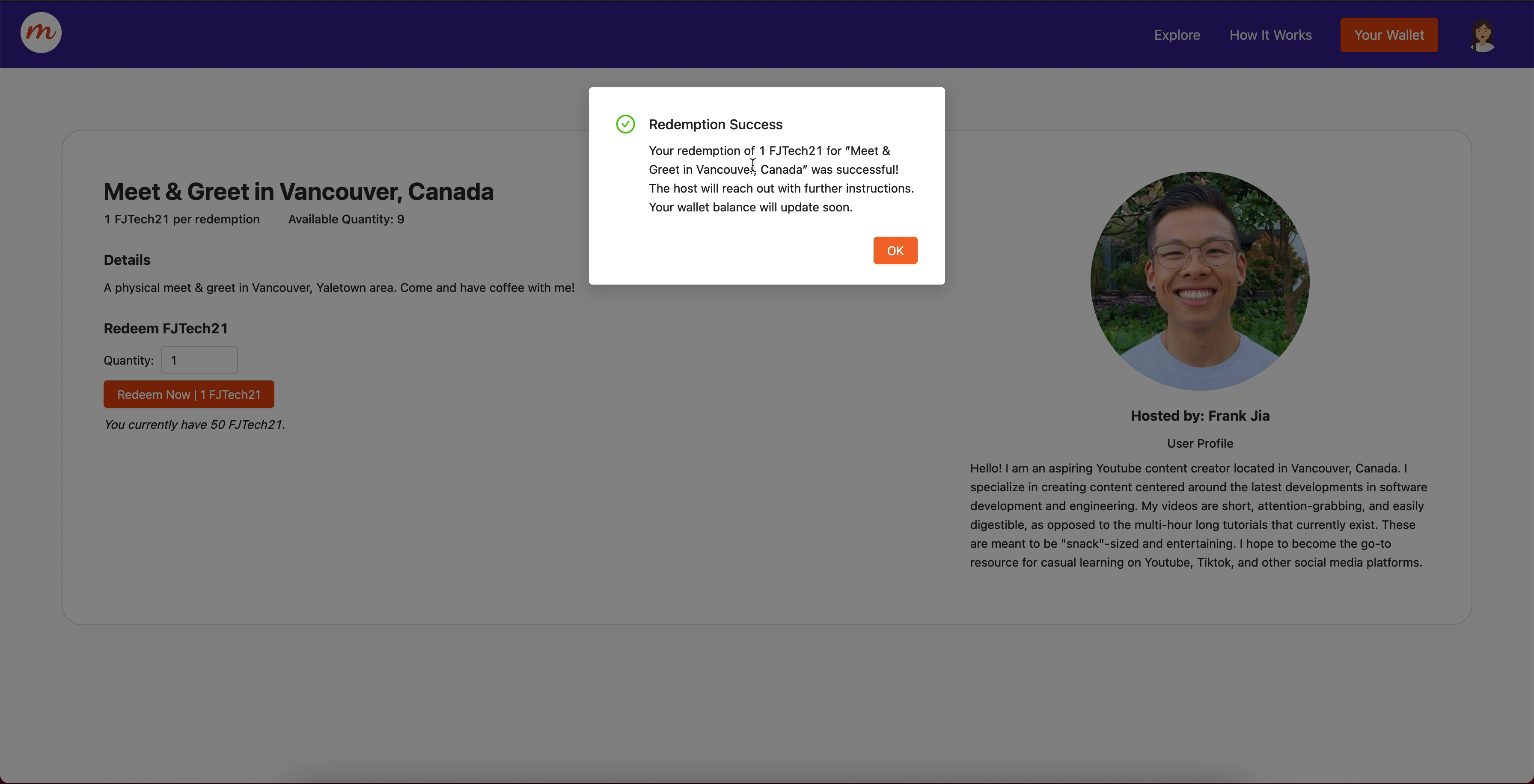The height and width of the screenshot is (784, 1534).
Task: Open the user avatar menu
Action: click(x=1482, y=36)
